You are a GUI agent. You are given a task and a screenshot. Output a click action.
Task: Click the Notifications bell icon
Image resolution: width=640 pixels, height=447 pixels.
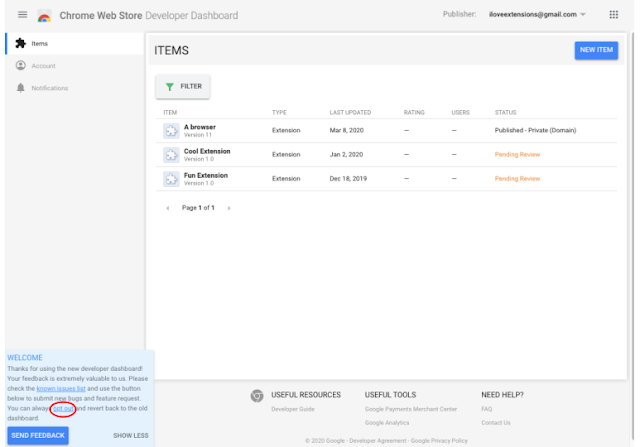coord(20,88)
